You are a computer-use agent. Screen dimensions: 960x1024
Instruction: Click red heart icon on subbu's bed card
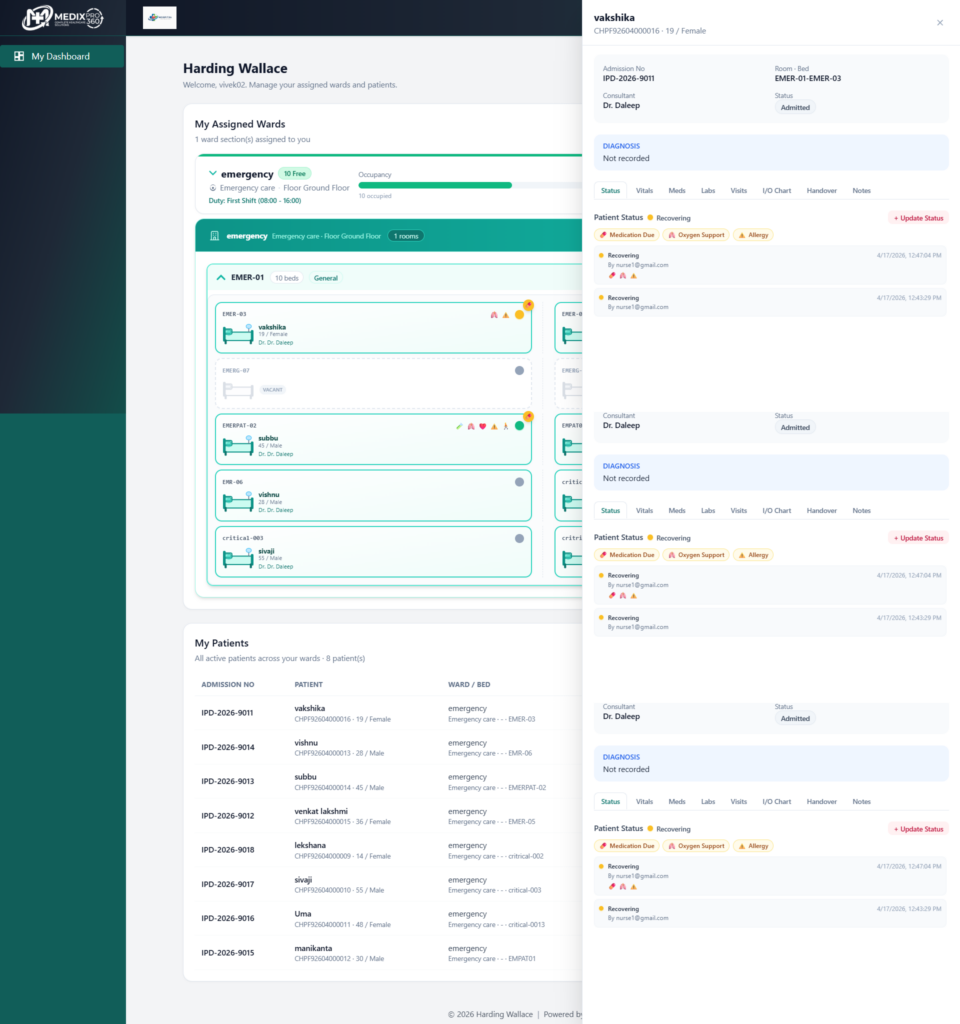click(x=483, y=426)
